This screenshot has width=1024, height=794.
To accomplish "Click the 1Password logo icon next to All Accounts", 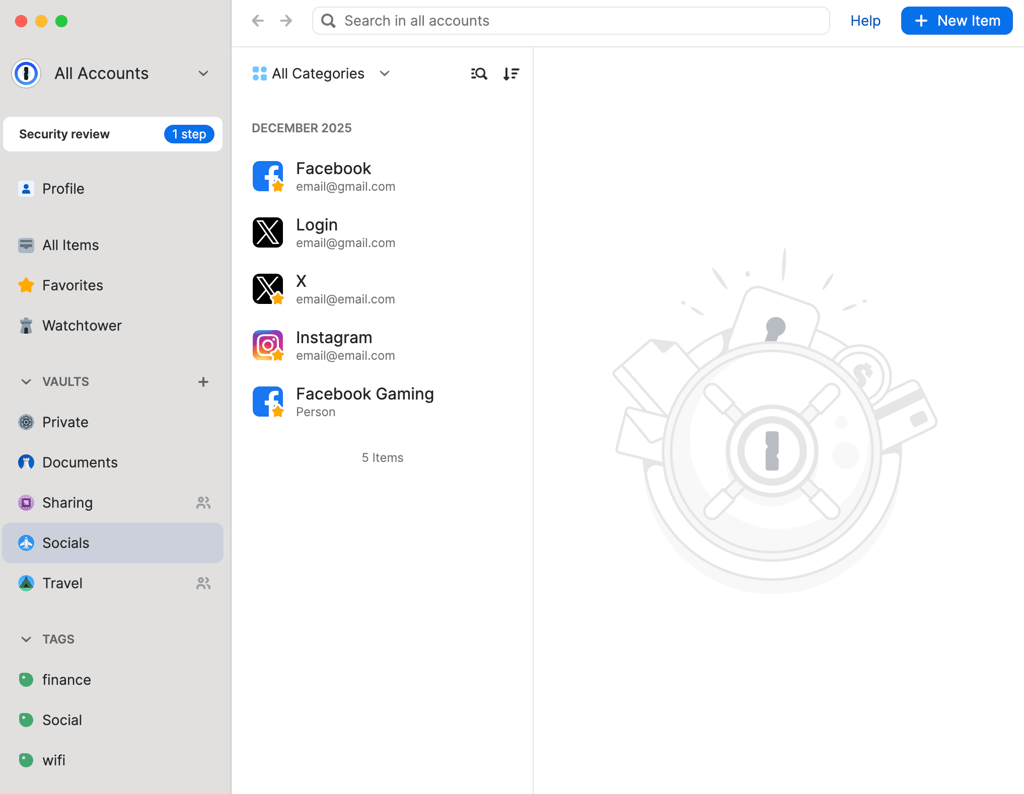I will [26, 73].
